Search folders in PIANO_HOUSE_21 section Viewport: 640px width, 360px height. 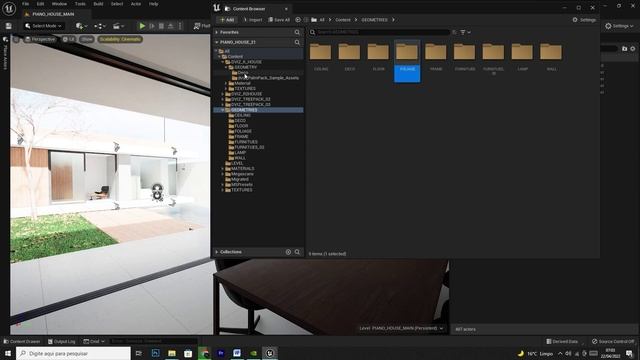point(297,42)
